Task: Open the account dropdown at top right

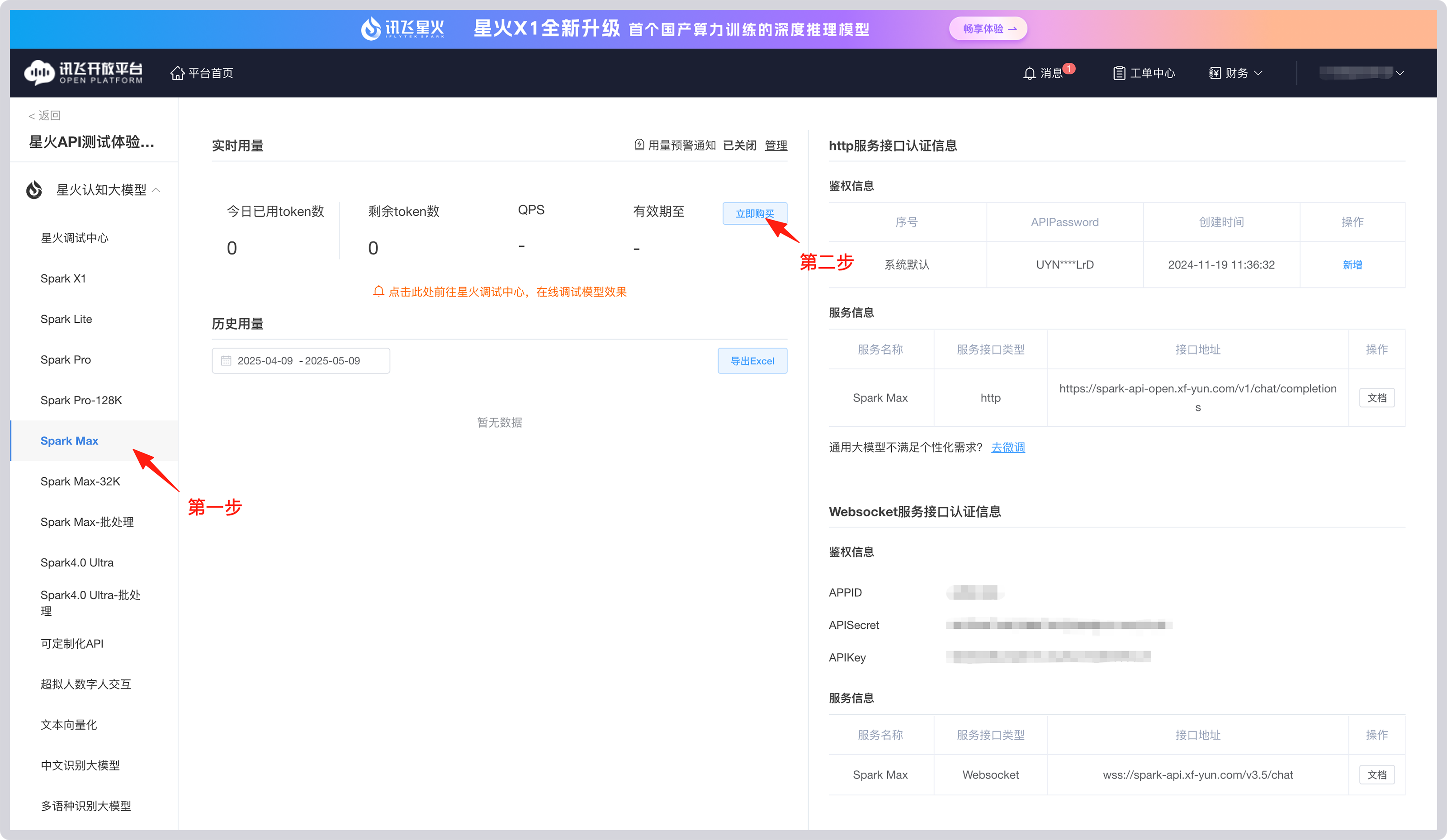Action: [x=1400, y=73]
